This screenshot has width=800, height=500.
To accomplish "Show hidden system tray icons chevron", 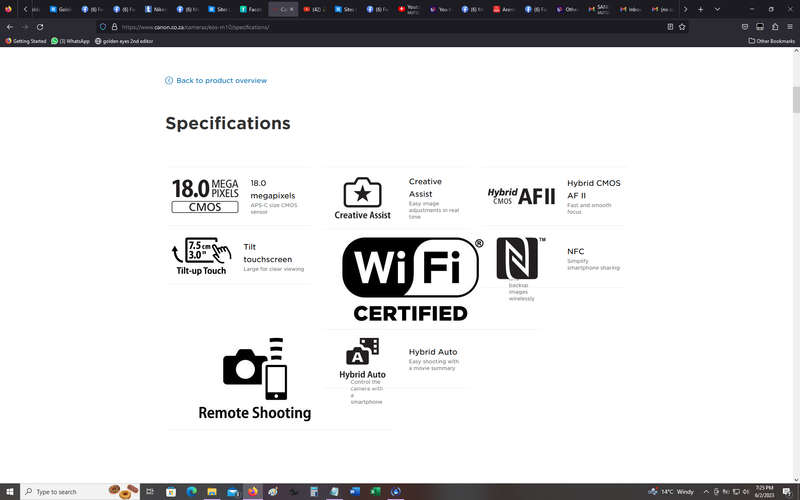I will click(706, 492).
